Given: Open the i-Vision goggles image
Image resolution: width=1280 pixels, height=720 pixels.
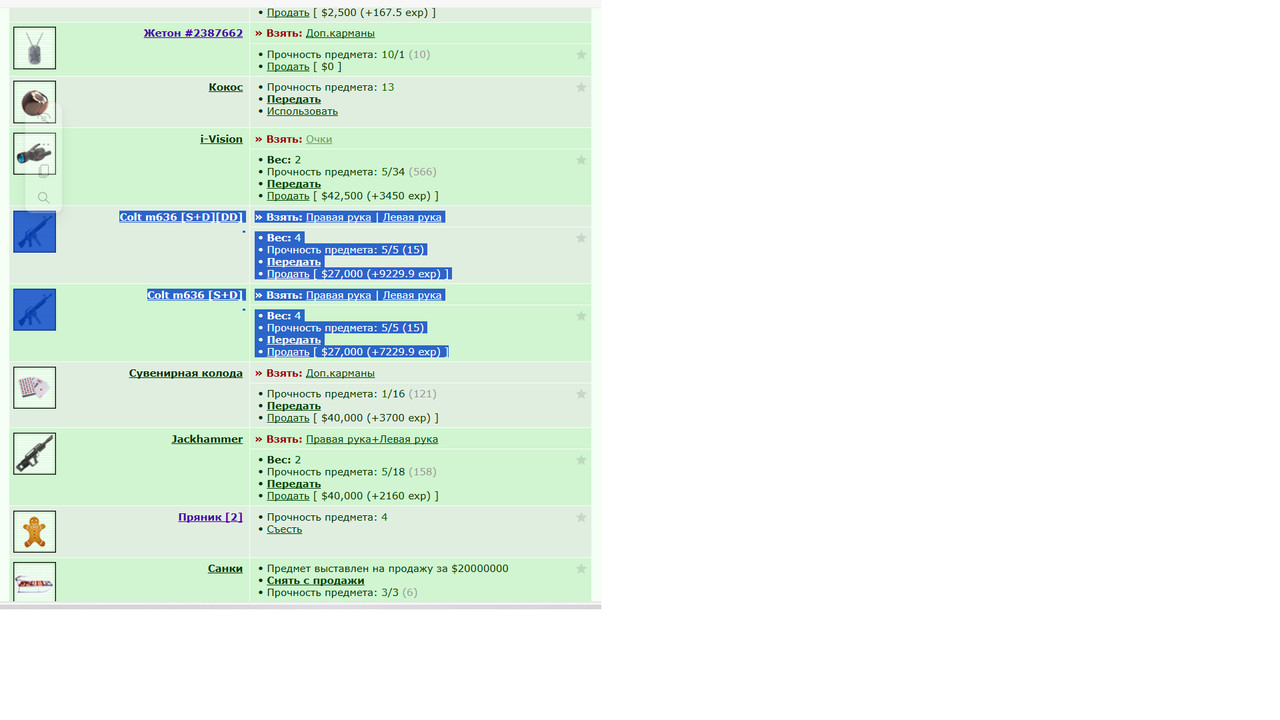Looking at the screenshot, I should (x=34, y=154).
